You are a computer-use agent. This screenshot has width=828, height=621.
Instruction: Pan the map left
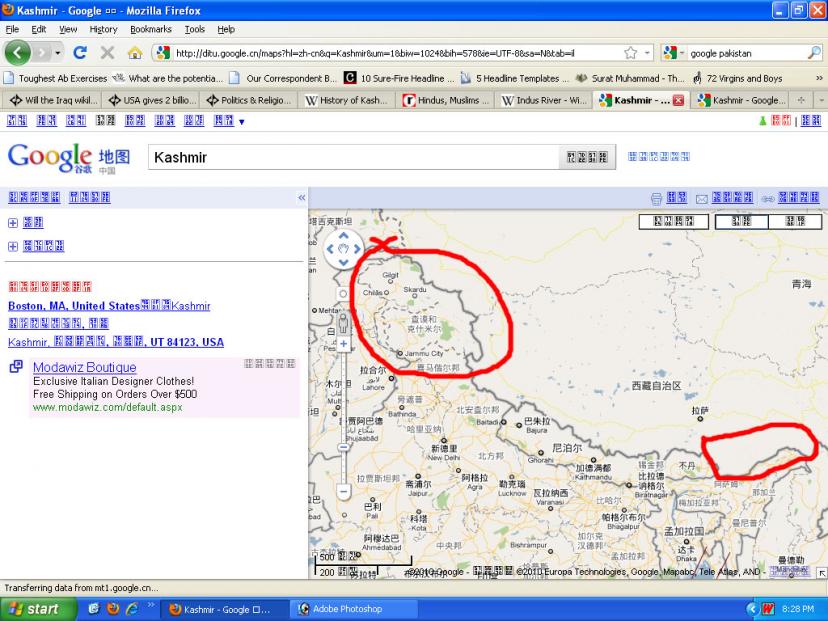pyautogui.click(x=330, y=249)
